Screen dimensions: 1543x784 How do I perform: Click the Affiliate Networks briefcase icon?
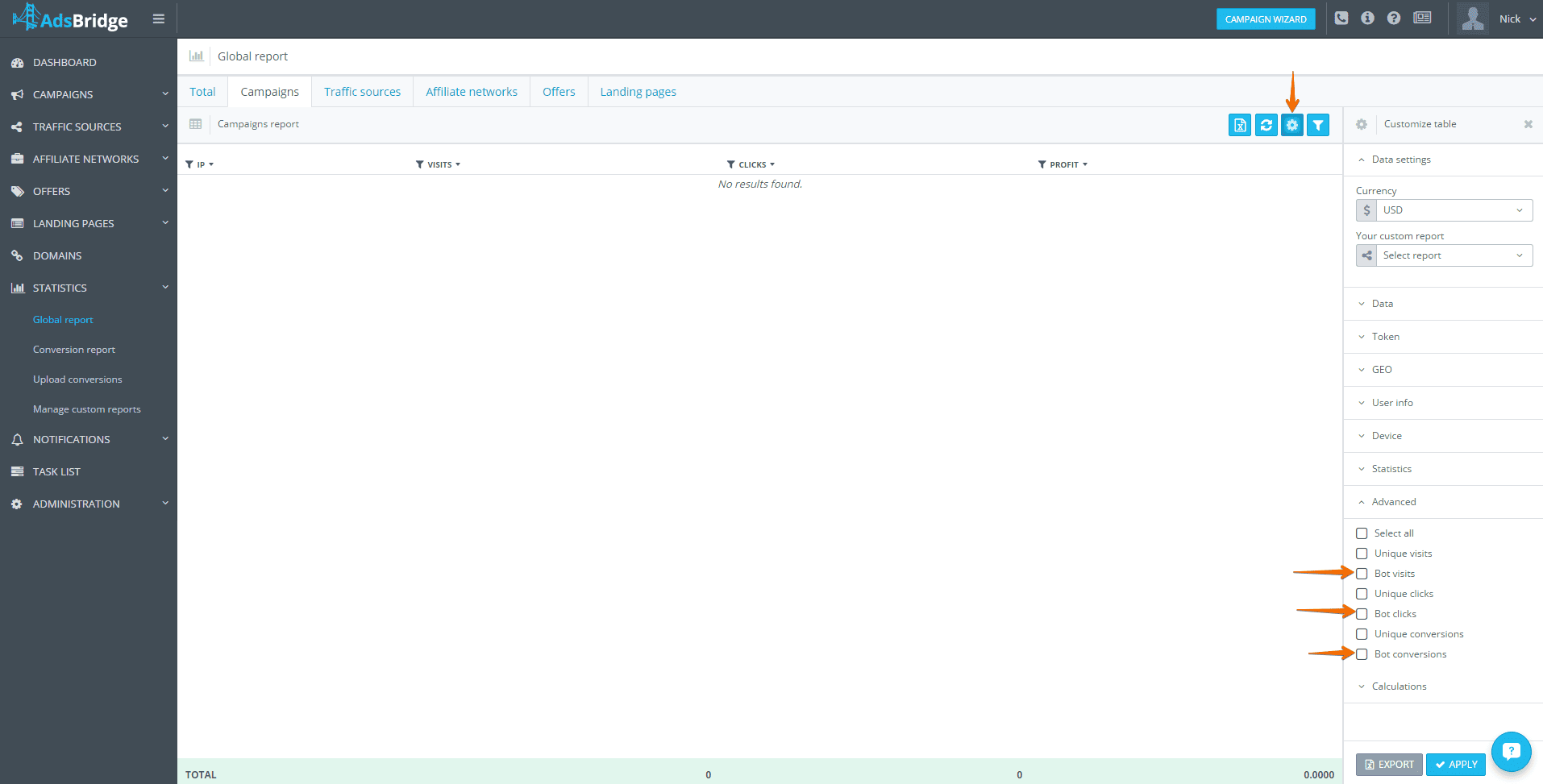coord(17,160)
